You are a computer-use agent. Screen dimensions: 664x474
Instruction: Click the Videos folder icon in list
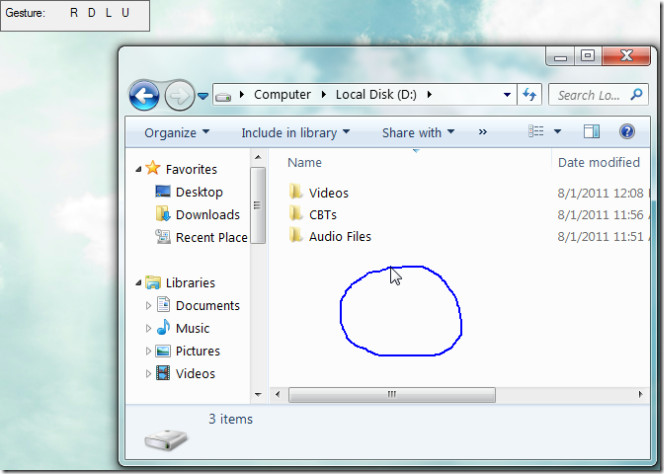296,192
